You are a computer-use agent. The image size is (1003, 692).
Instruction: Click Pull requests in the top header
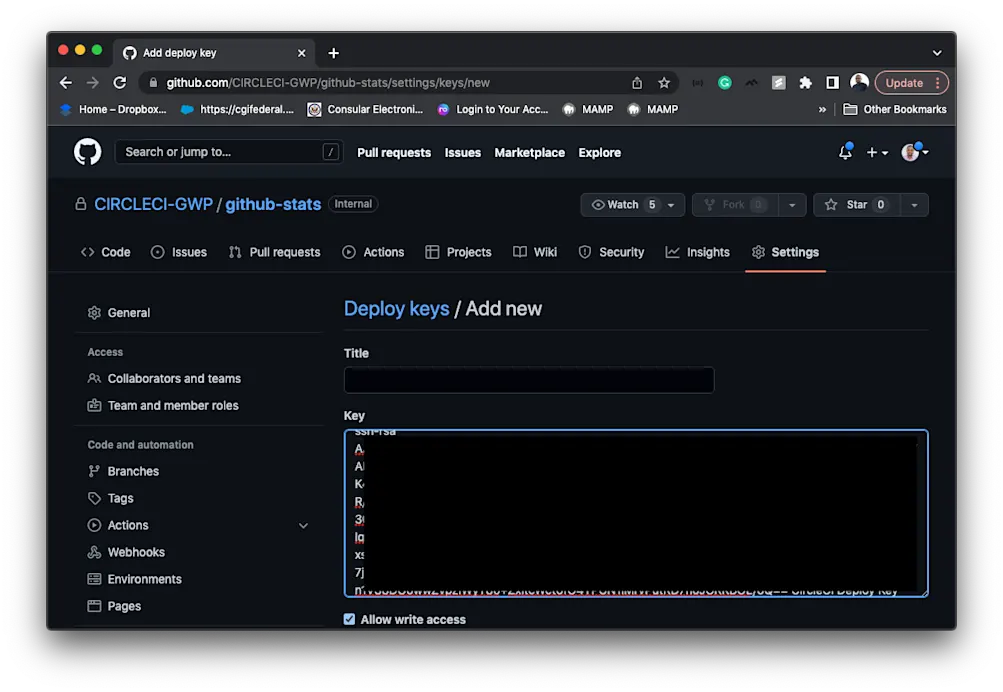pyautogui.click(x=394, y=152)
